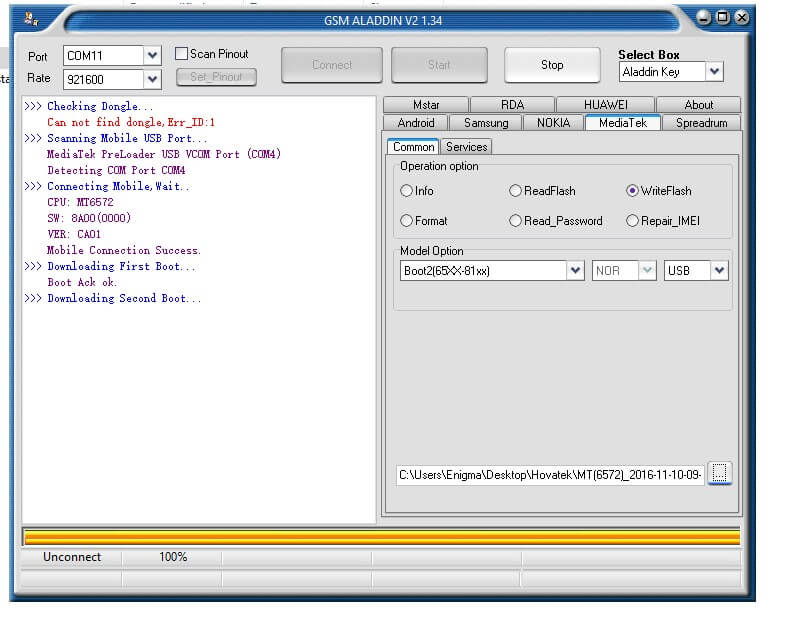
Task: Minimize the GSM ALADDIN window
Action: pos(704,18)
